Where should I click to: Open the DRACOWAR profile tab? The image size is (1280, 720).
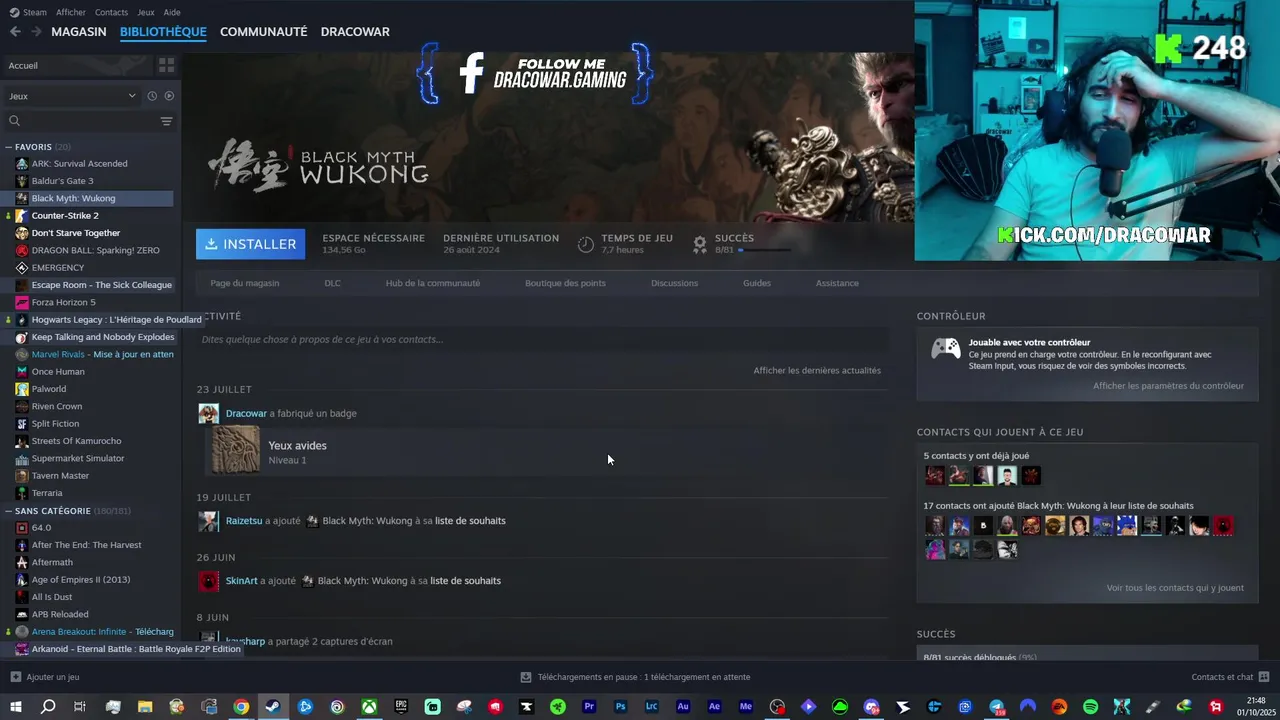tap(355, 31)
